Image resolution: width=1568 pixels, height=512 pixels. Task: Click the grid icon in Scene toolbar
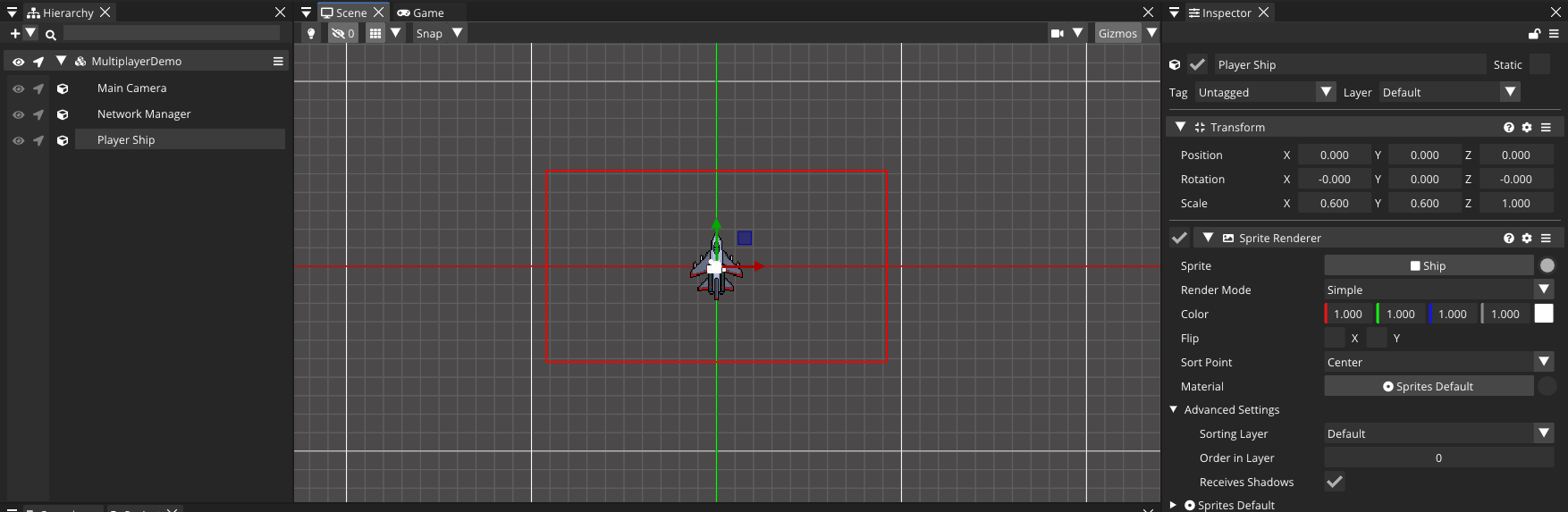pos(375,33)
